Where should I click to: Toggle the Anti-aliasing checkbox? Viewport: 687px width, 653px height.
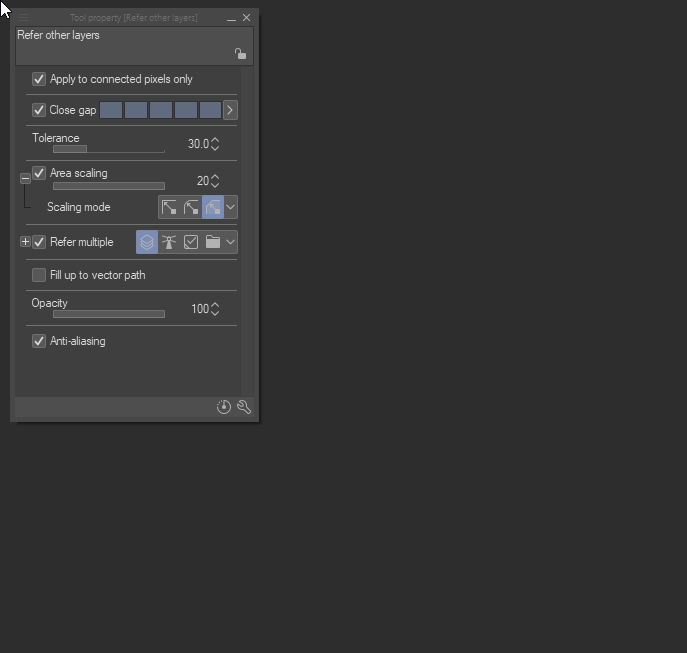pos(39,341)
